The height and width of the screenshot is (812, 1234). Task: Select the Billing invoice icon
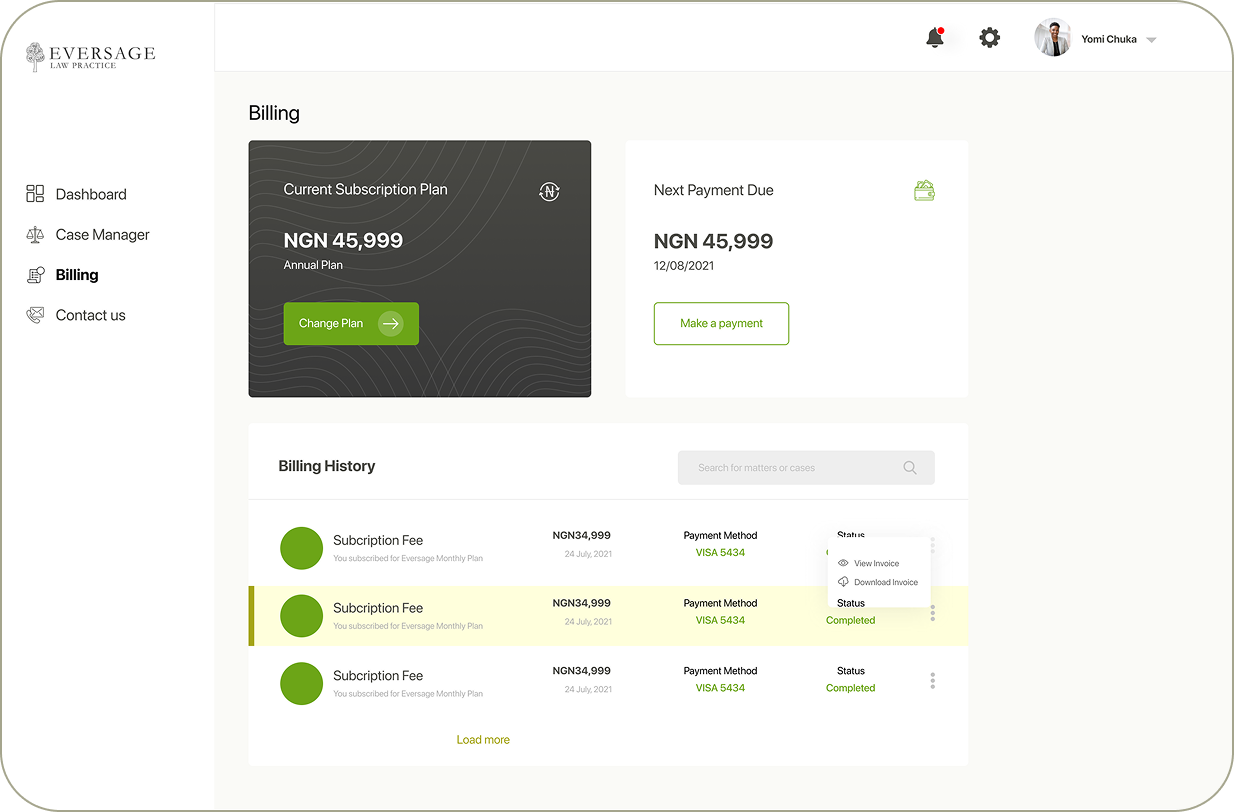33,274
